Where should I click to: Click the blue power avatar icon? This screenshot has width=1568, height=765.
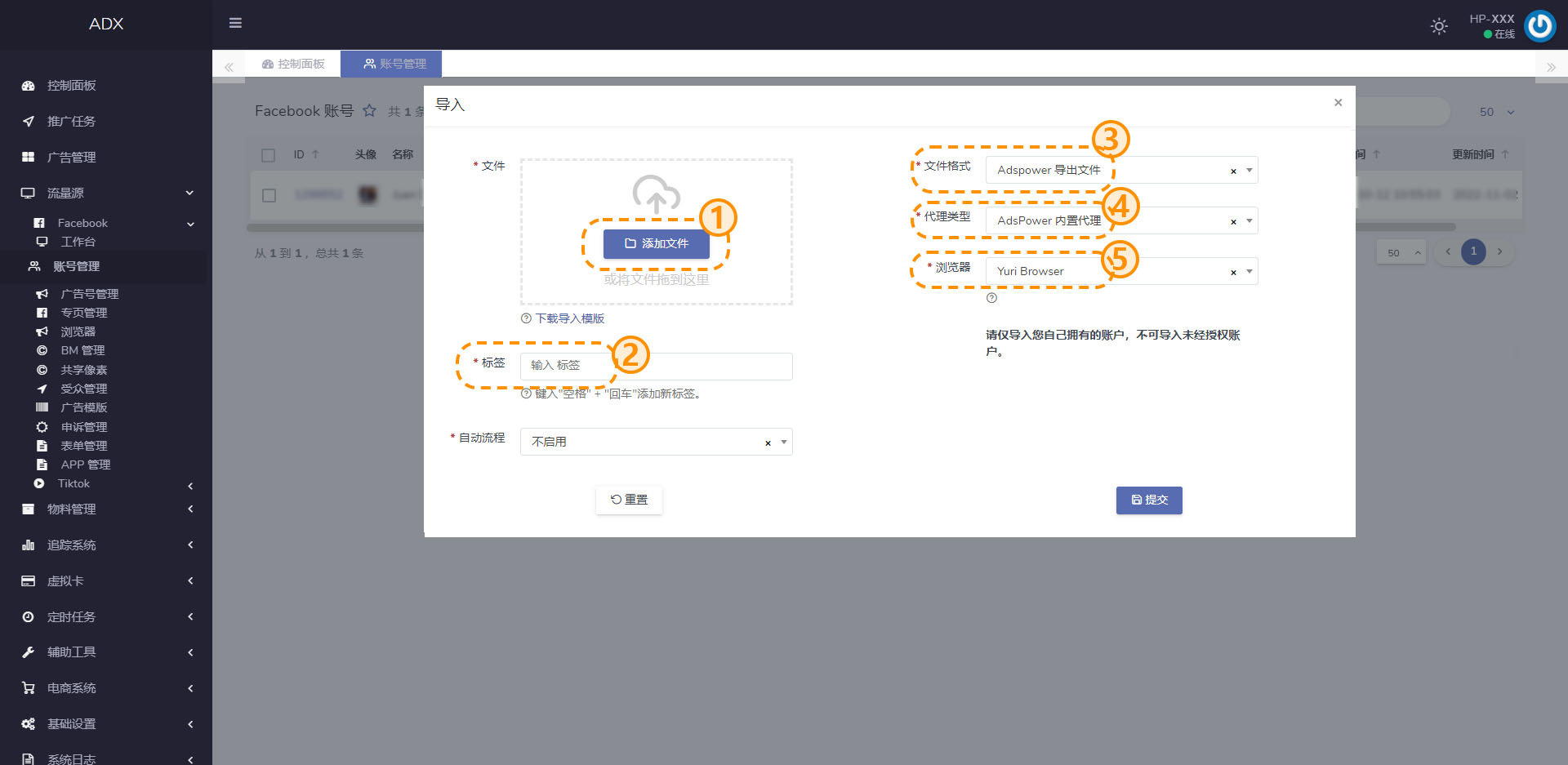(1540, 26)
